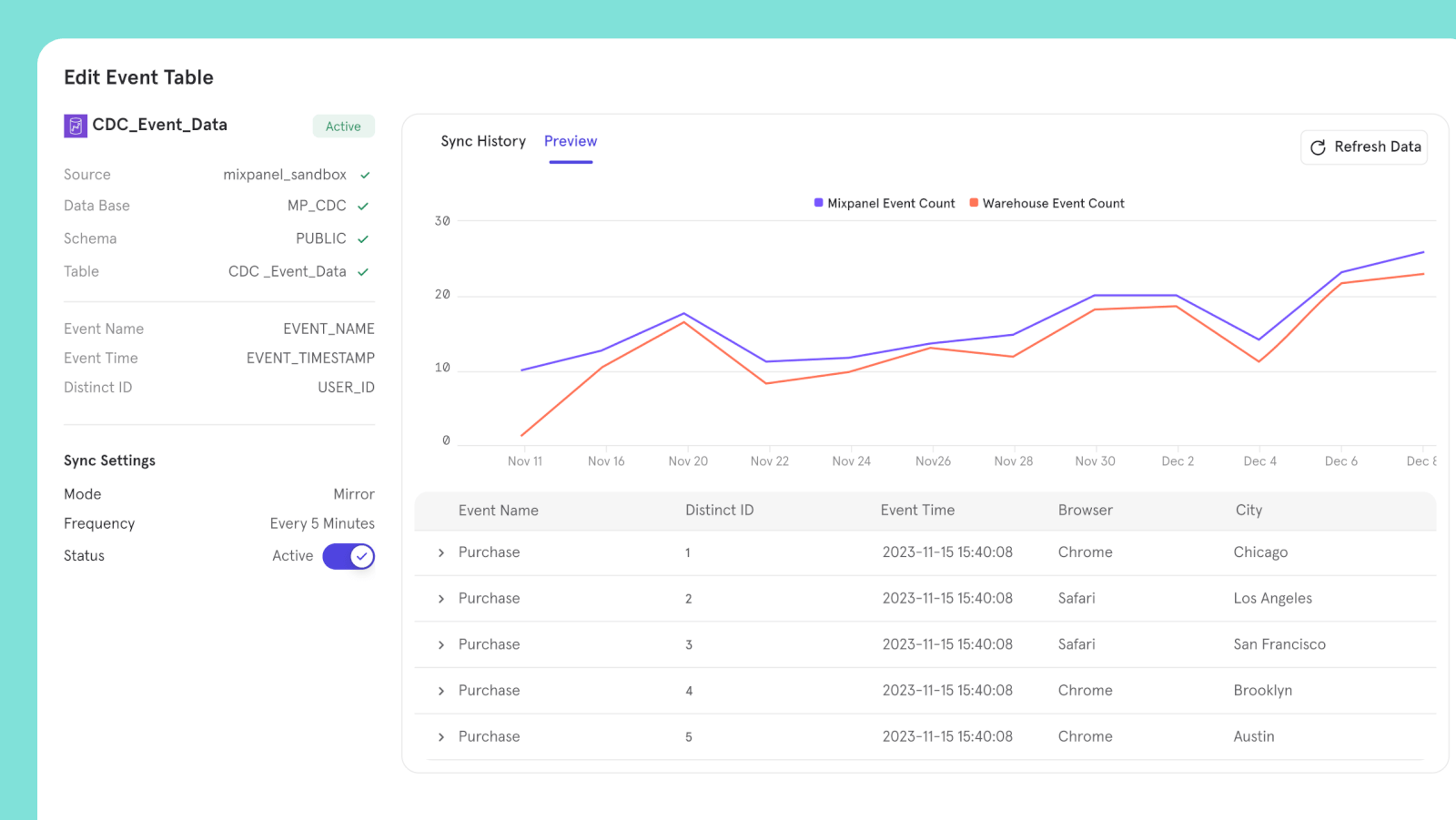Image resolution: width=1456 pixels, height=820 pixels.
Task: Click the Active status badge
Action: (343, 127)
